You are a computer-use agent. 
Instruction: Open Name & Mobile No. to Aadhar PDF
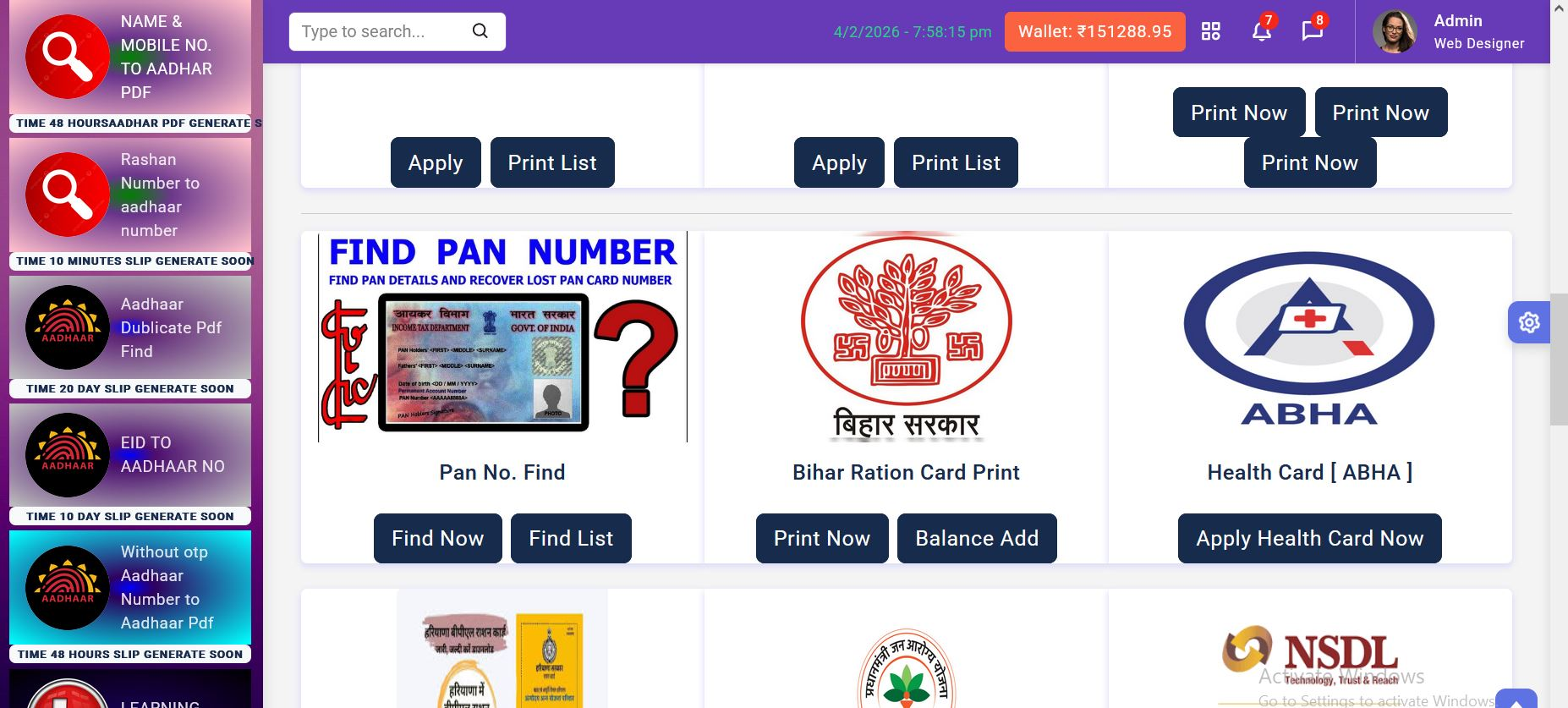[130, 58]
